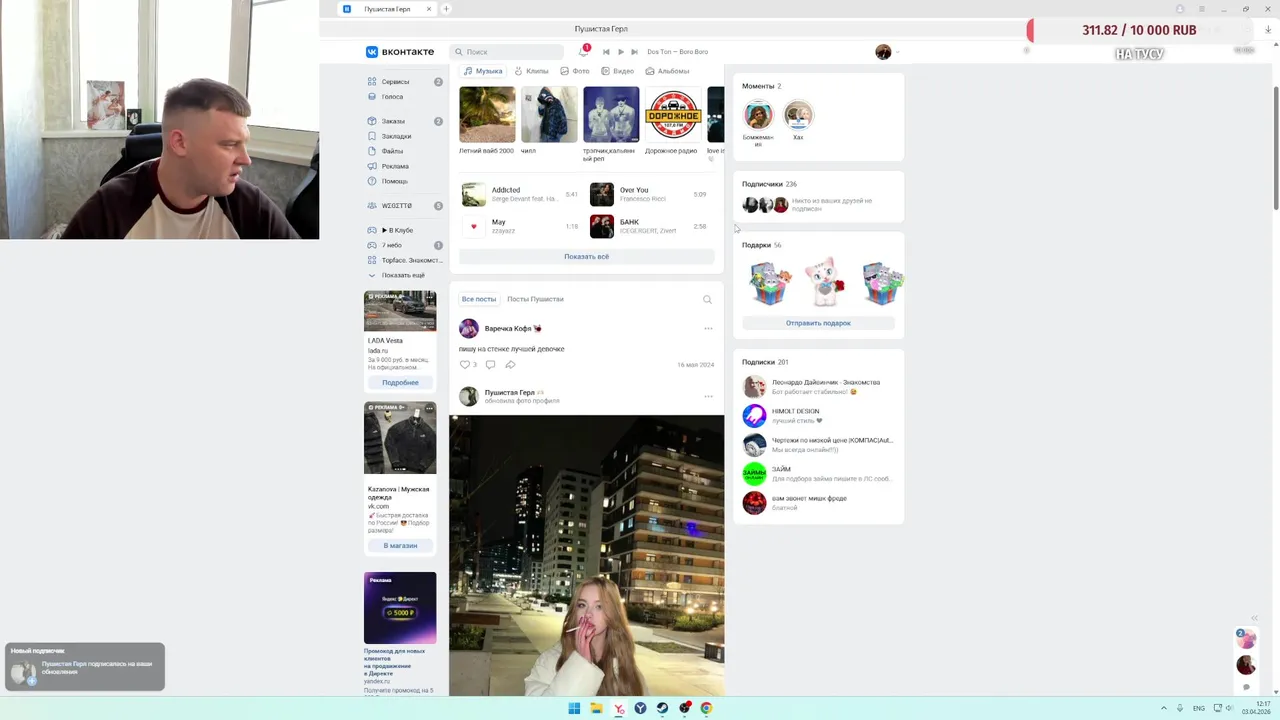
Task: Switch to the Клипы tab
Action: pyautogui.click(x=531, y=71)
